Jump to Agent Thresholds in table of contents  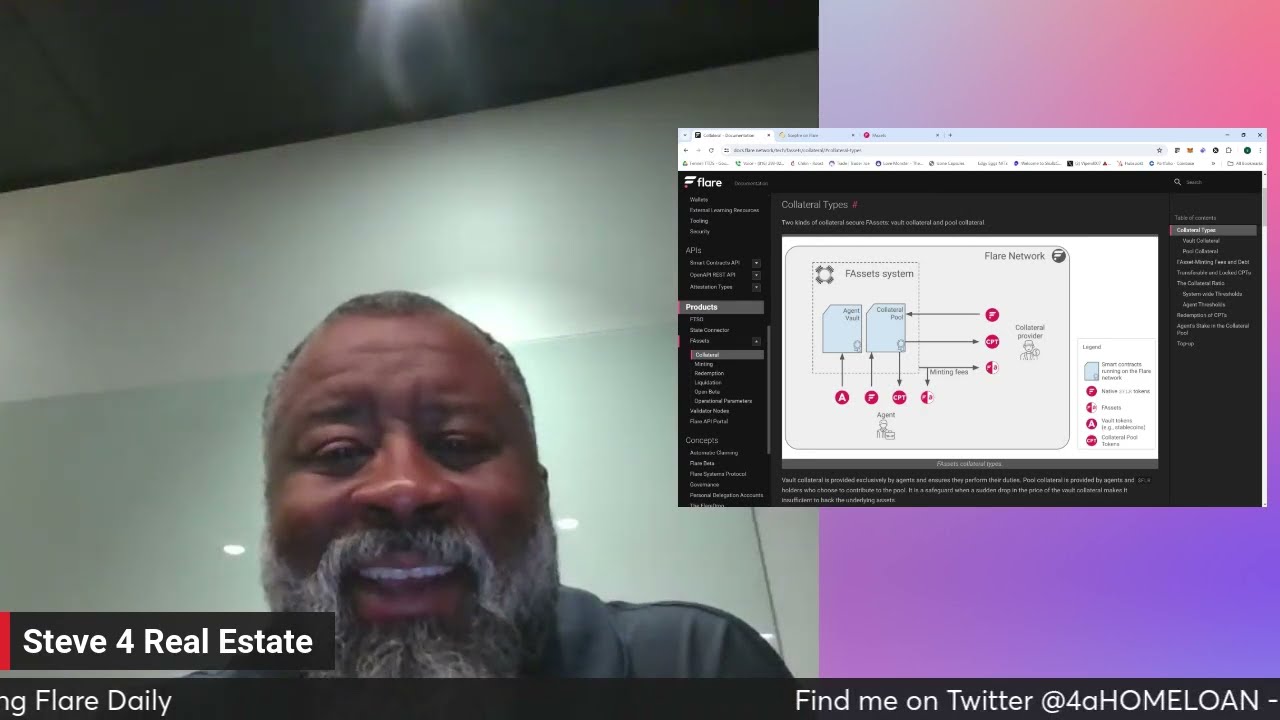pyautogui.click(x=1204, y=304)
